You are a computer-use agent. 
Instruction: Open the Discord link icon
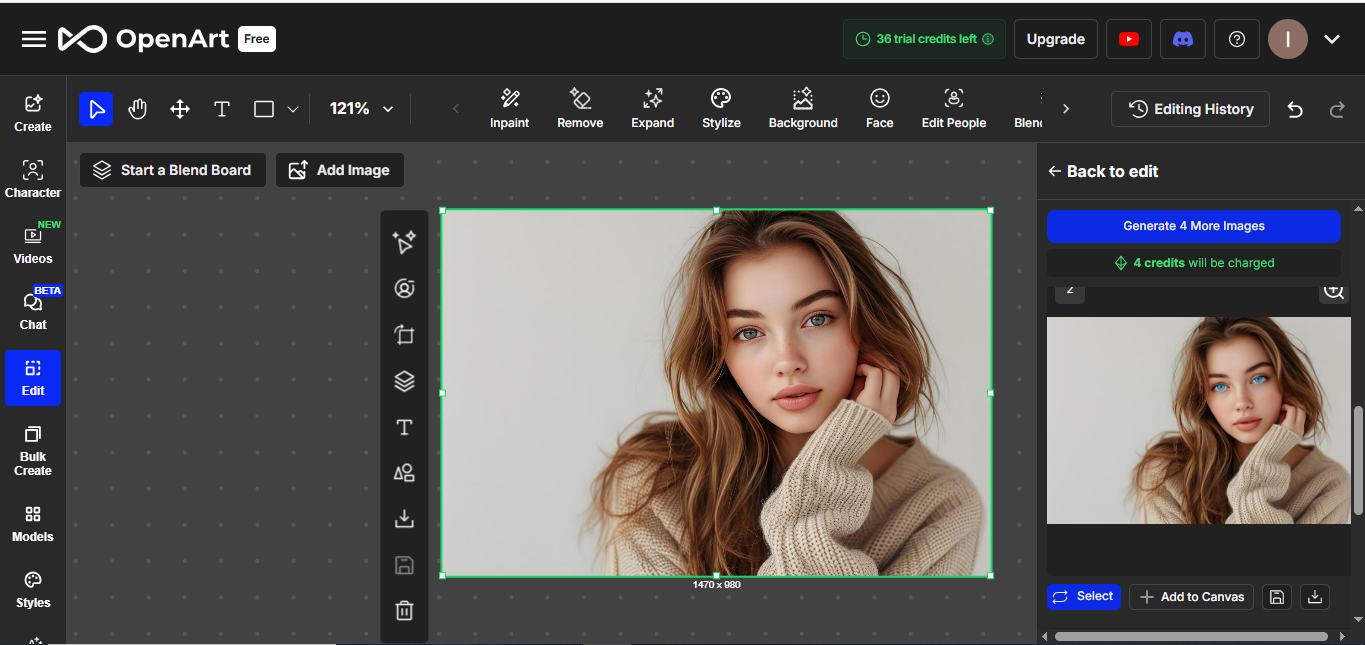pyautogui.click(x=1183, y=39)
